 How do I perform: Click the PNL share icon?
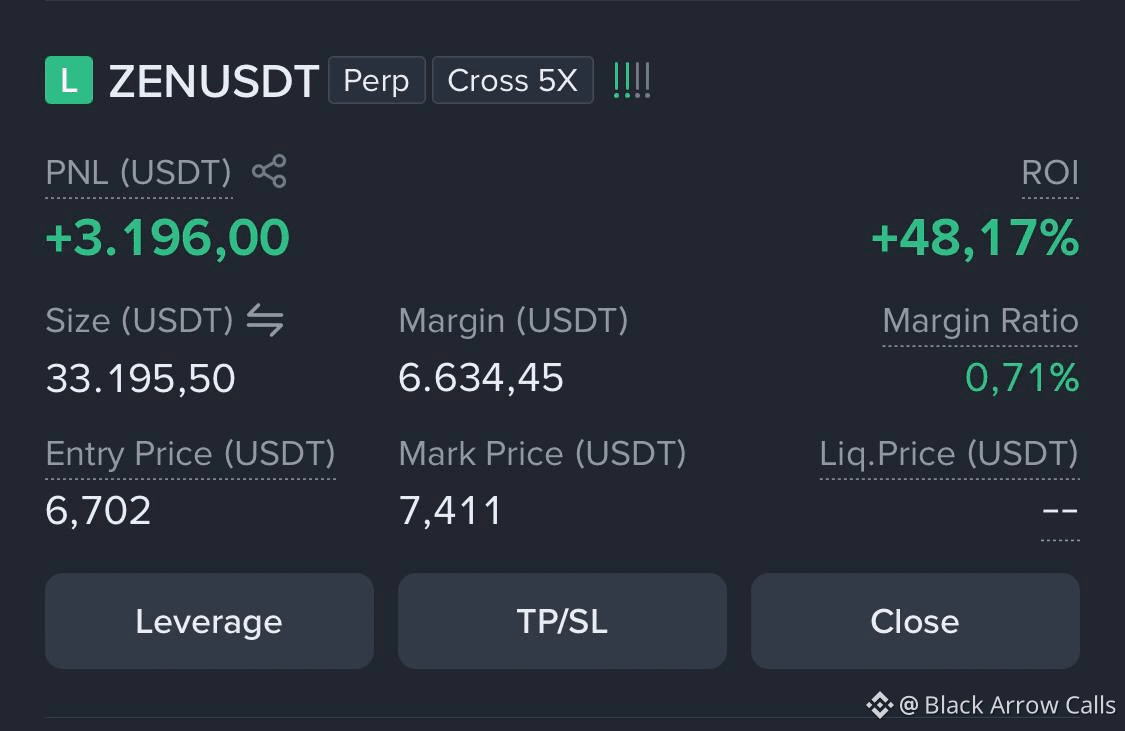[x=269, y=171]
